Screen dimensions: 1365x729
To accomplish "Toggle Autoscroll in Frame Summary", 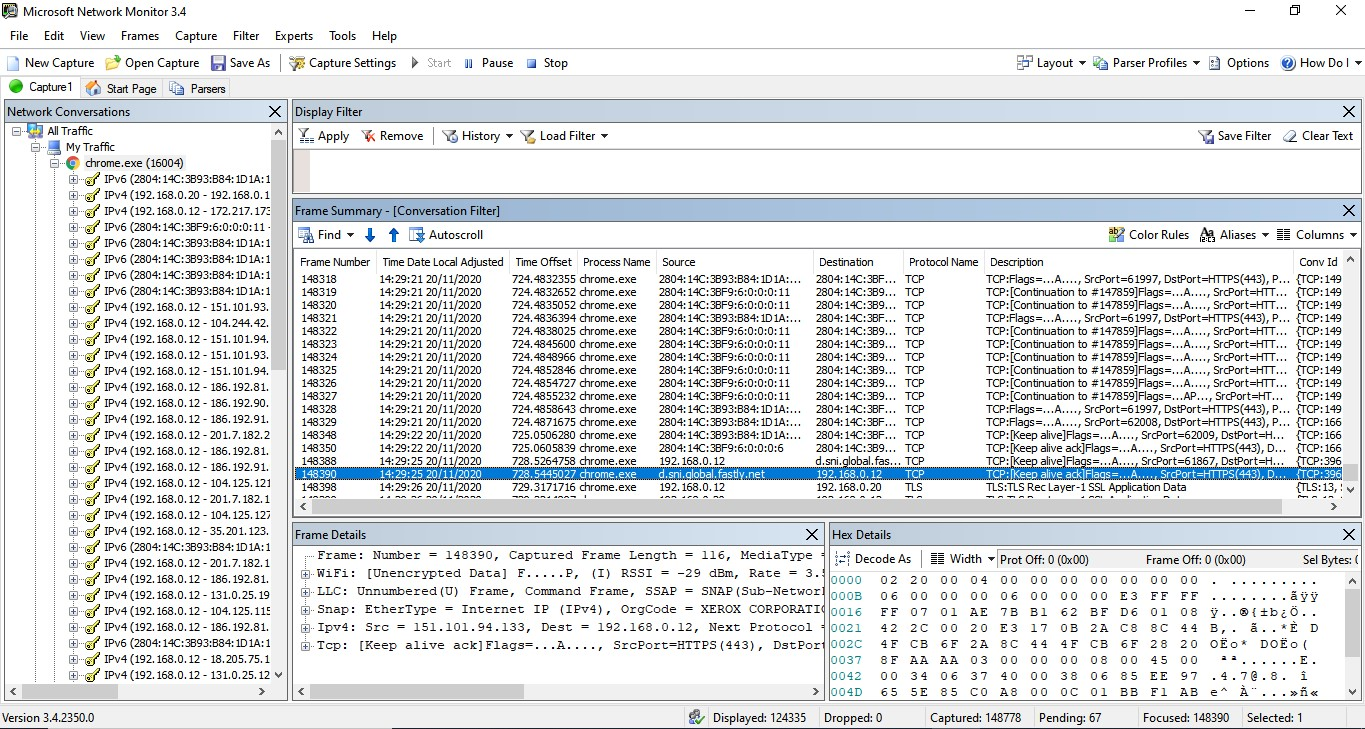I will tap(446, 235).
